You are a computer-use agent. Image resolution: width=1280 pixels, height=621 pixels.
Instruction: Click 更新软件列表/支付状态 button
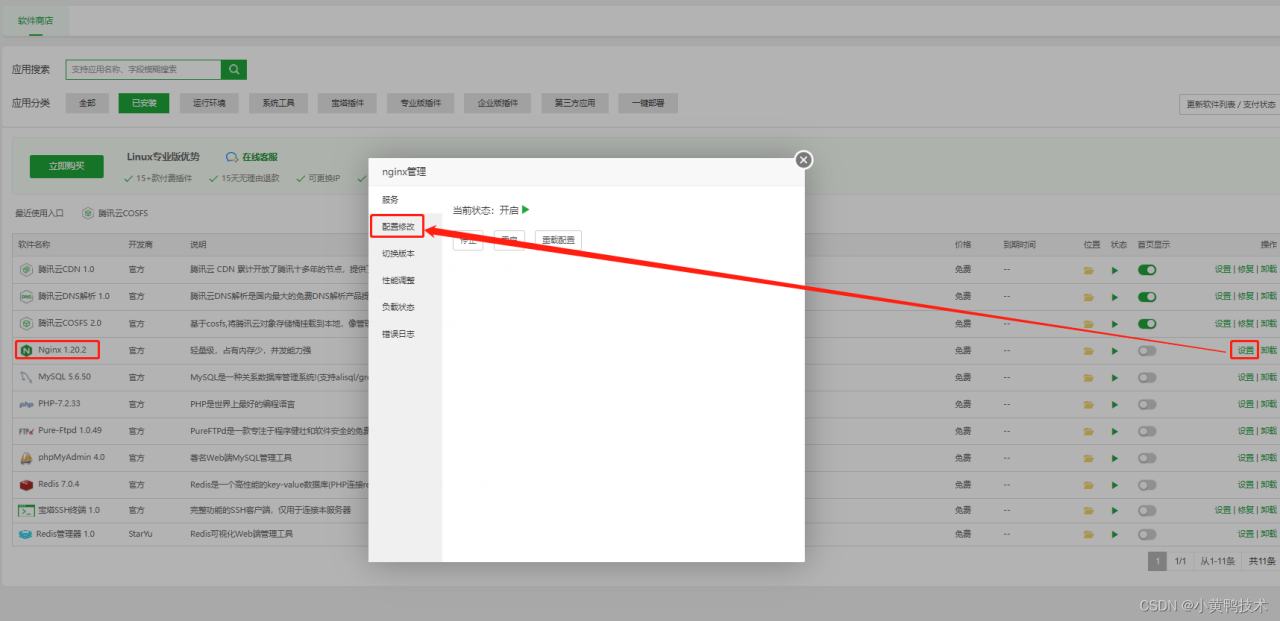point(1230,104)
